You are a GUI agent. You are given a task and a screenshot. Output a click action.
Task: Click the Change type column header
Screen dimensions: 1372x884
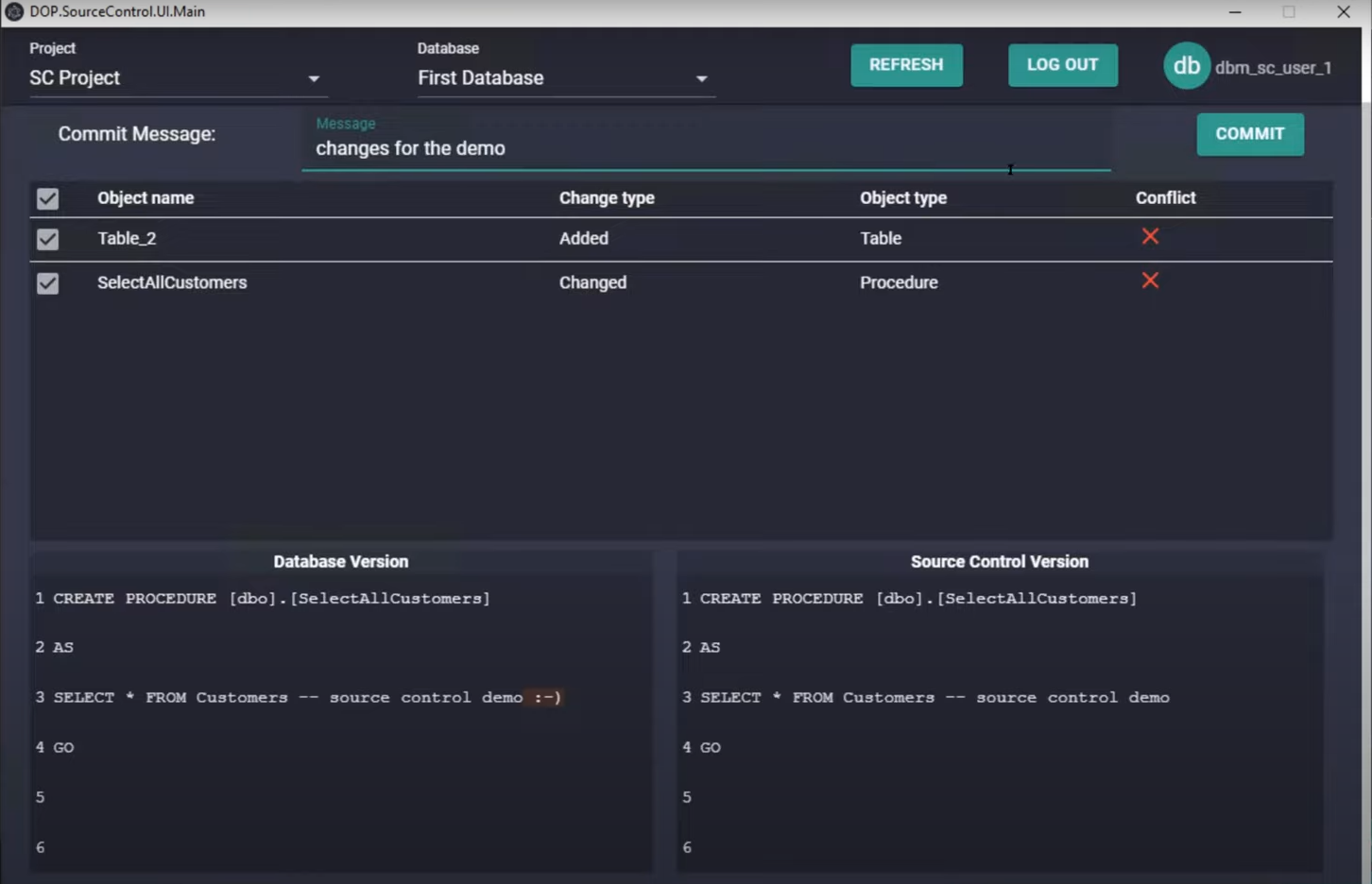tap(607, 197)
